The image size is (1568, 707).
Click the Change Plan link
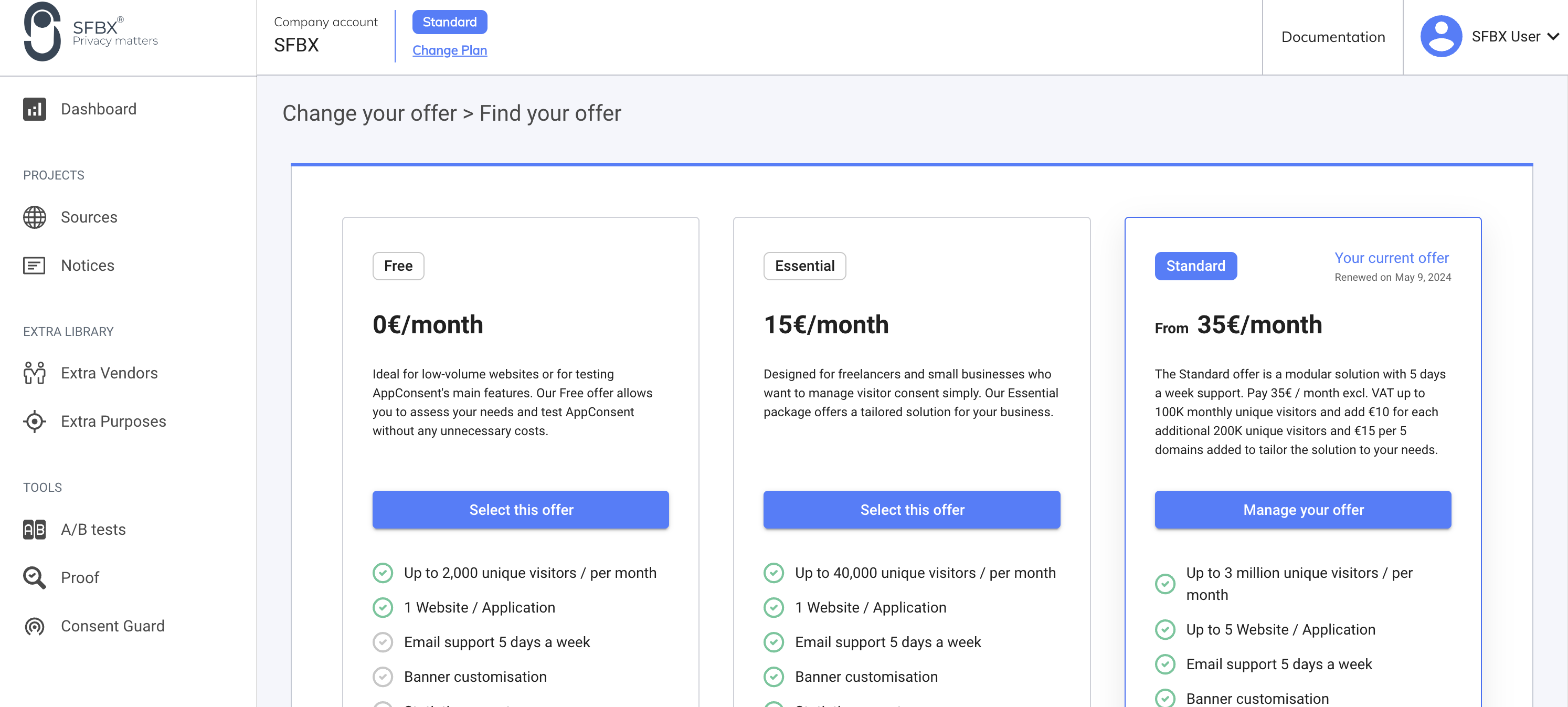449,50
